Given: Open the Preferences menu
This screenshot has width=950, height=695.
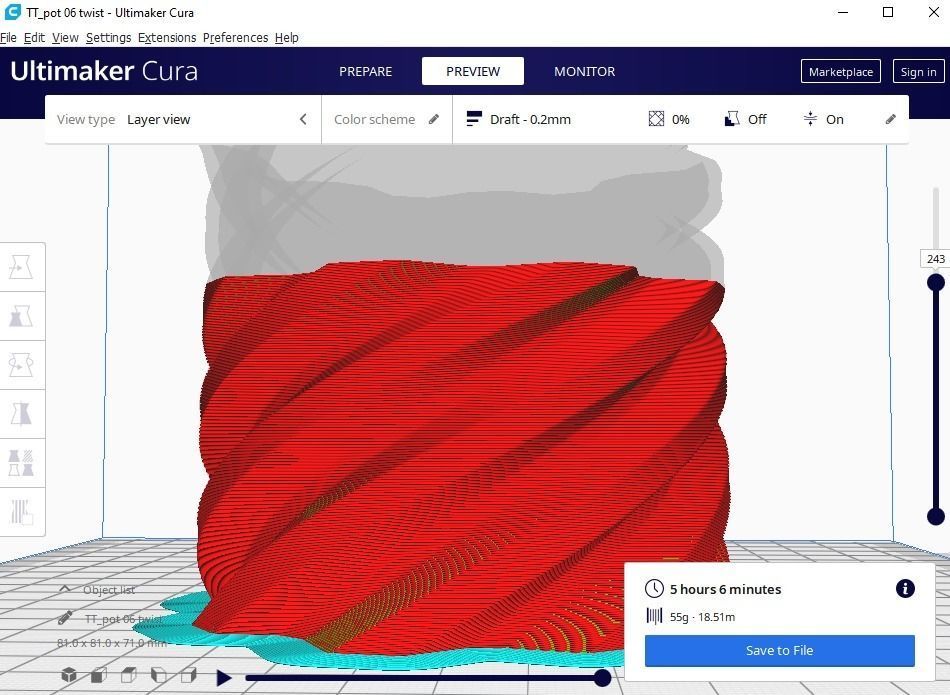Looking at the screenshot, I should point(236,38).
